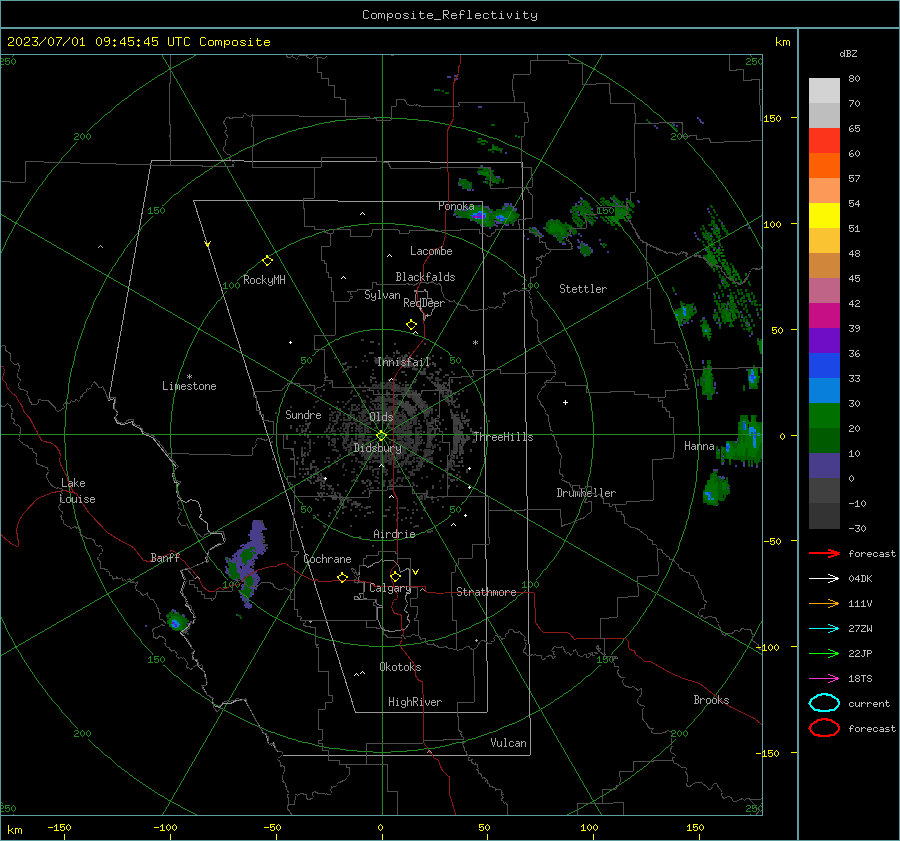Screen dimensions: 900x841
Task: Pick the yellow swatch between 54 and 51
Action: (x=824, y=215)
